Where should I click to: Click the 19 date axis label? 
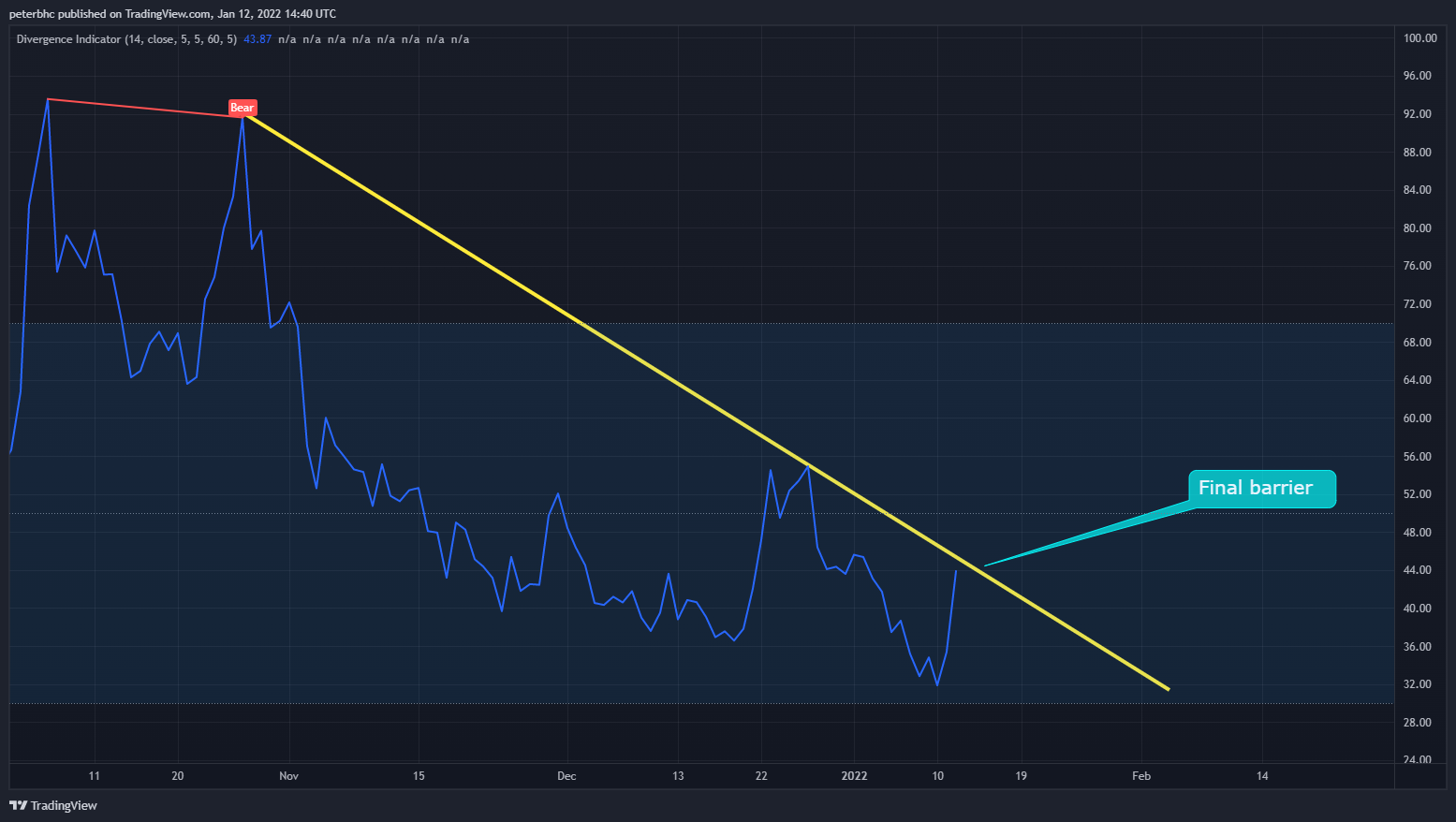1022,776
